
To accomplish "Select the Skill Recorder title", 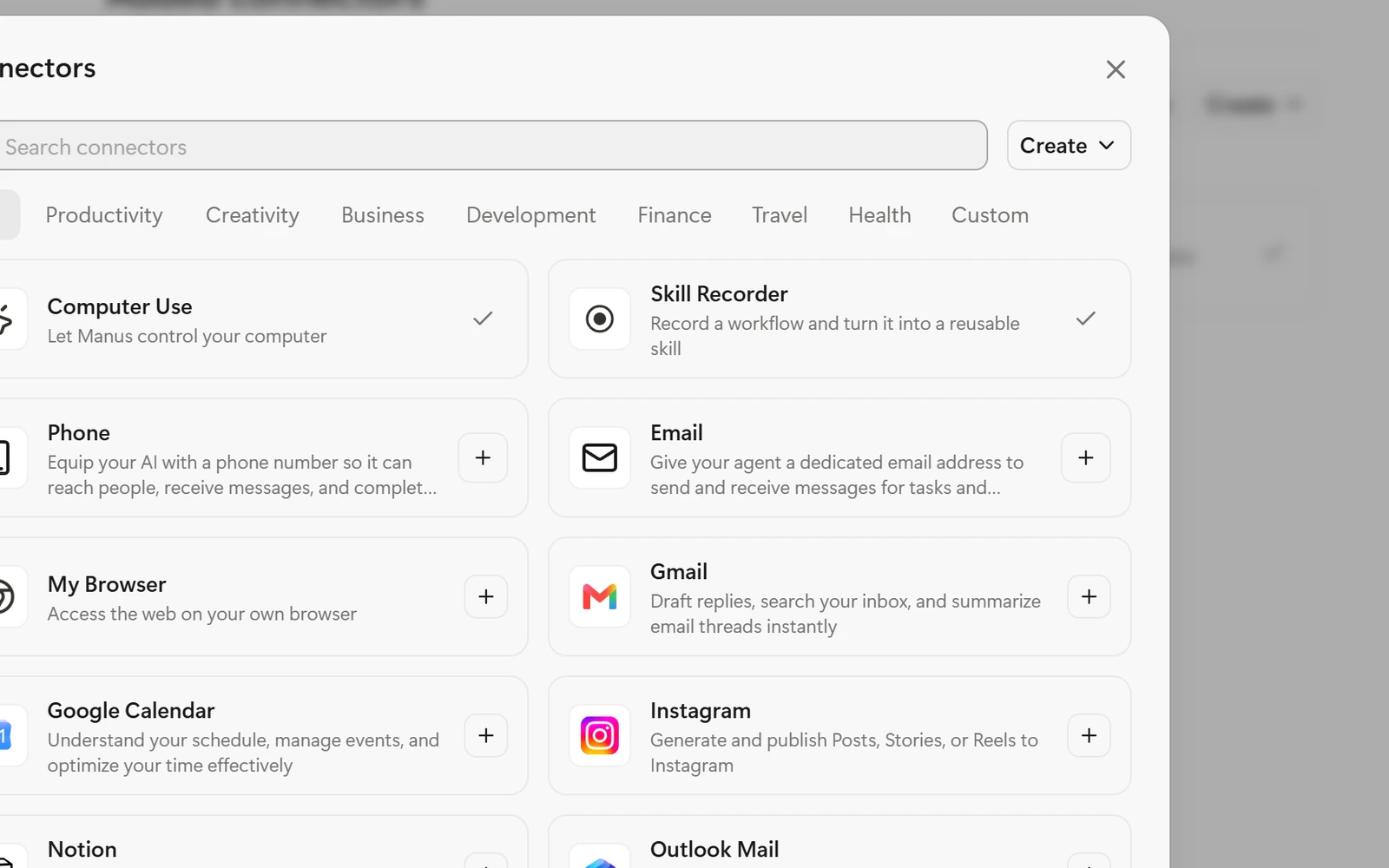I will (720, 294).
